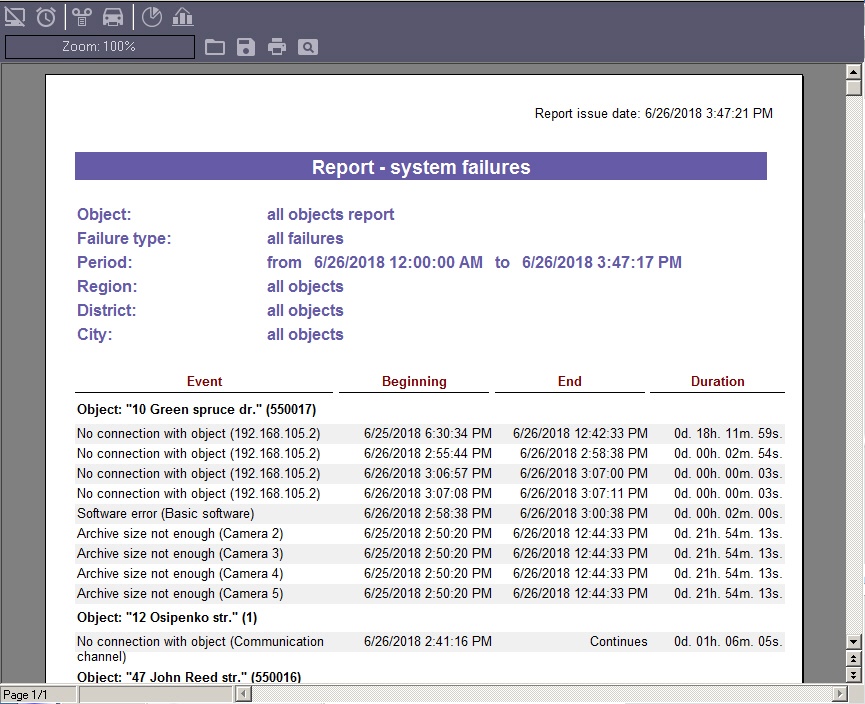Screen dimensions: 865x704
Task: Click the Archive size not enough (Camera 4) row
Action: point(180,573)
